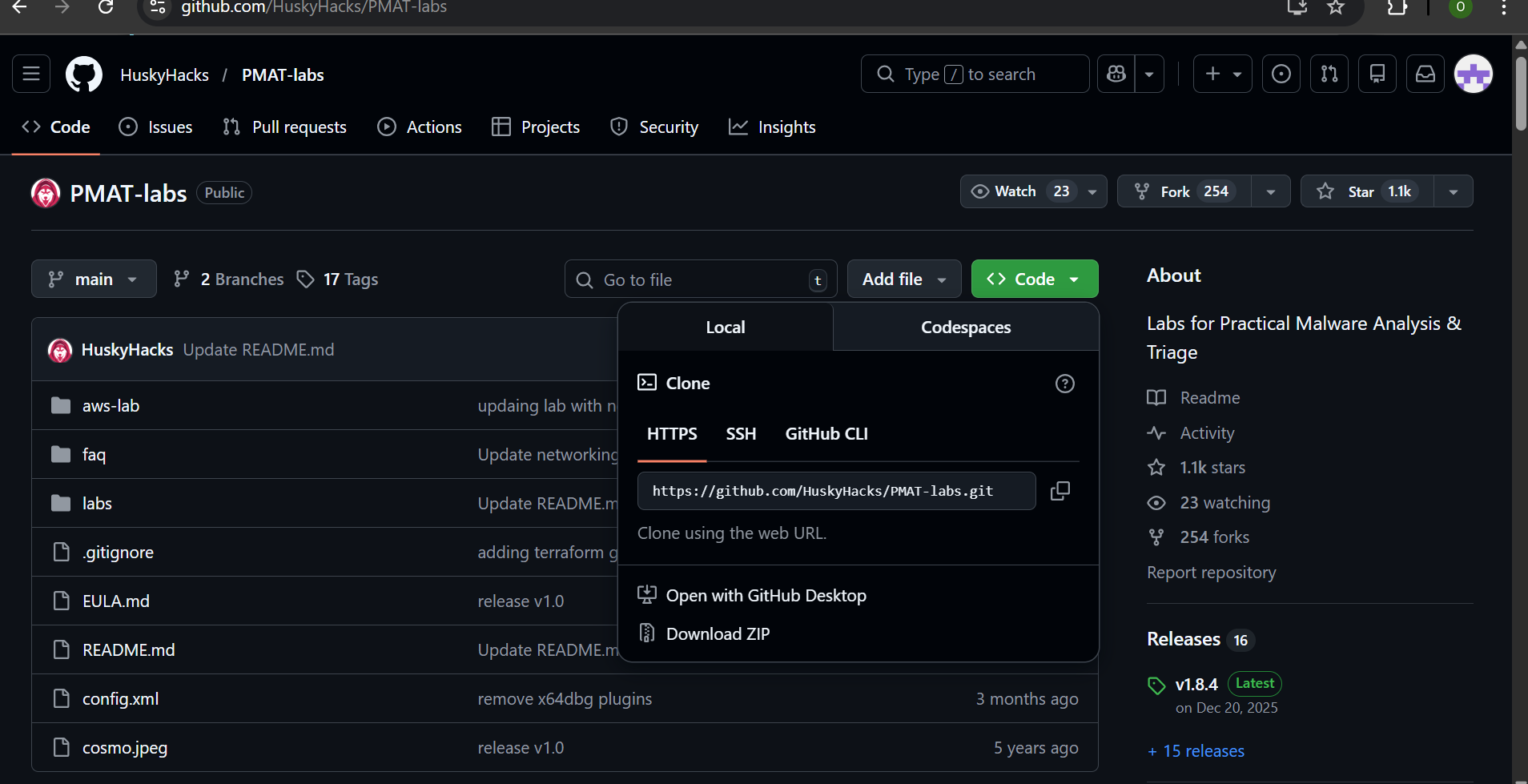The image size is (1528, 784).
Task: View 17 Tags link
Action: click(x=337, y=279)
